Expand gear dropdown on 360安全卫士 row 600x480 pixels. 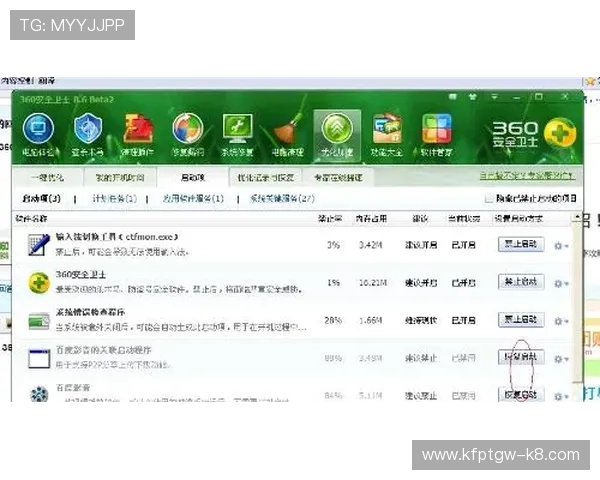tap(561, 283)
